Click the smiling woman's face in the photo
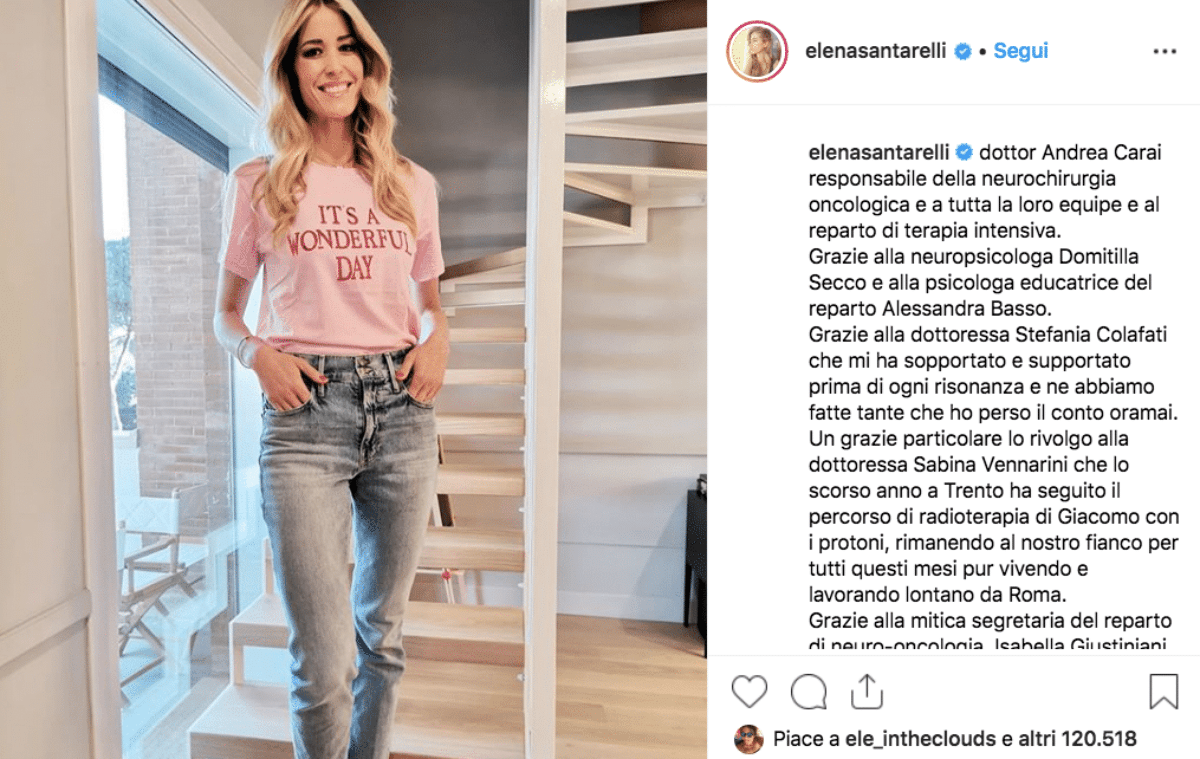Viewport: 1200px width, 759px height. pos(335,73)
